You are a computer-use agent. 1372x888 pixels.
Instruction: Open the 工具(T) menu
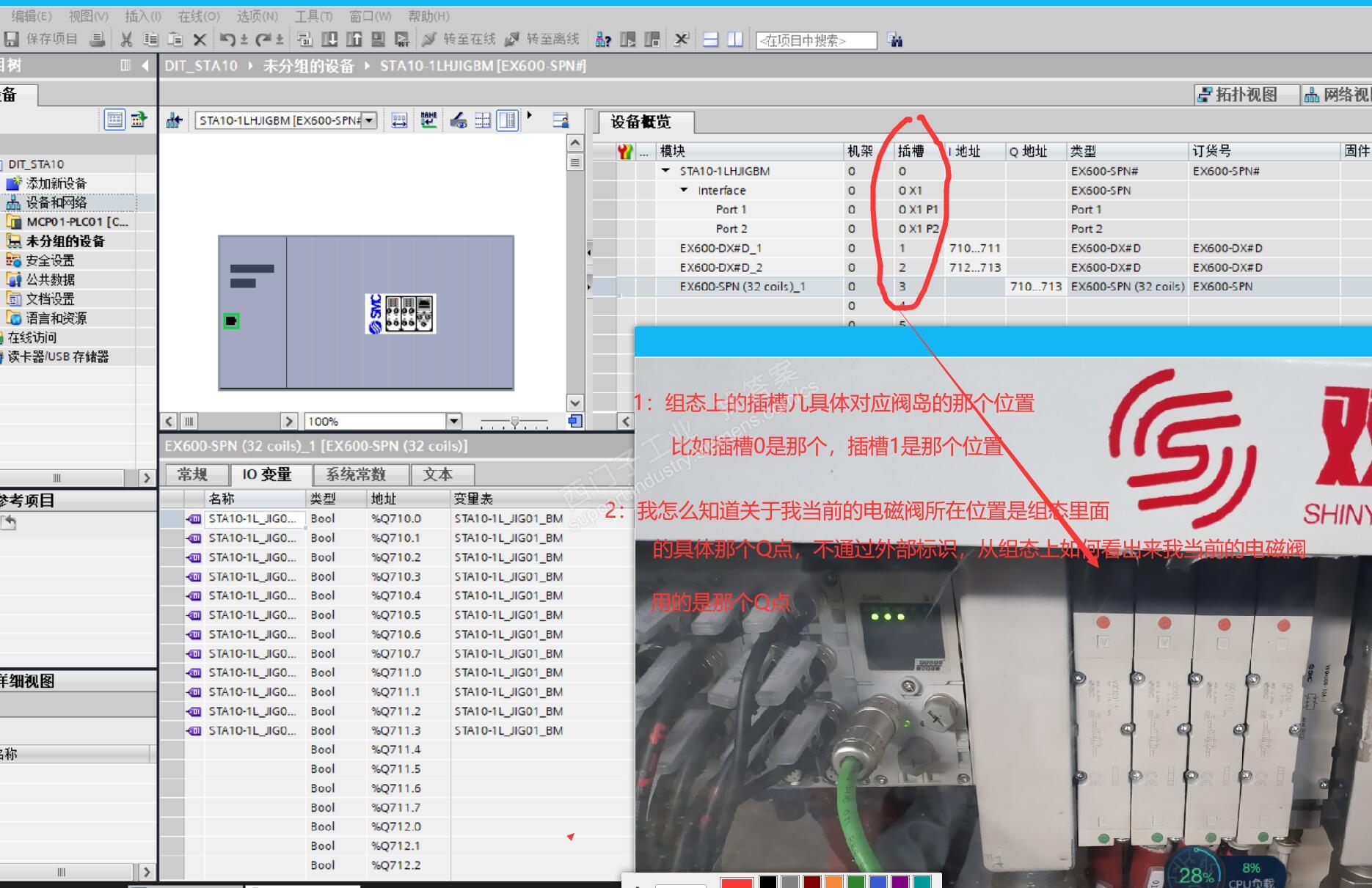click(313, 16)
